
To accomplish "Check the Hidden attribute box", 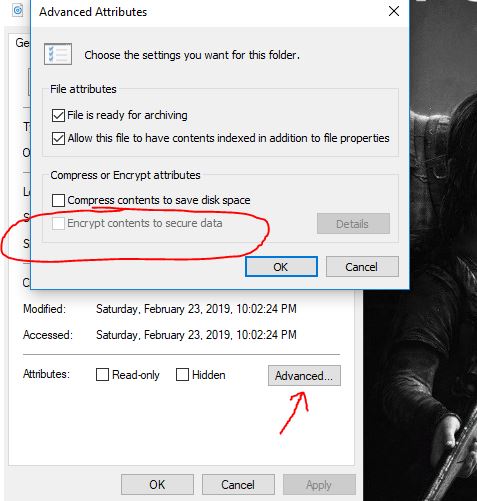I will (x=182, y=374).
